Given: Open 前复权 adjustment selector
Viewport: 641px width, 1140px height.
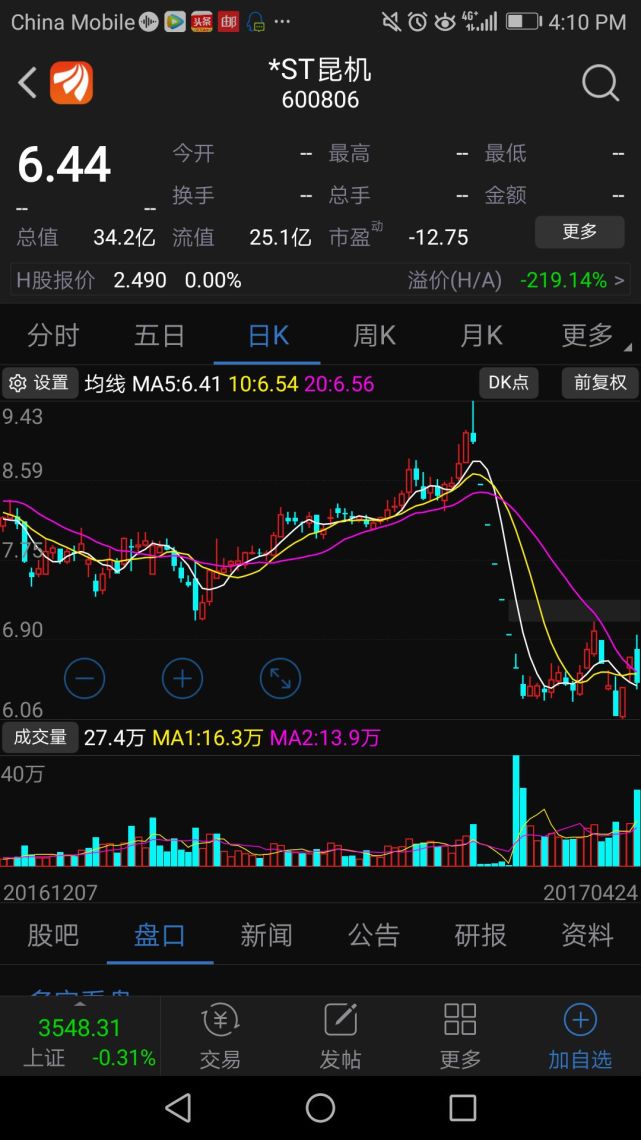Looking at the screenshot, I should pos(600,383).
